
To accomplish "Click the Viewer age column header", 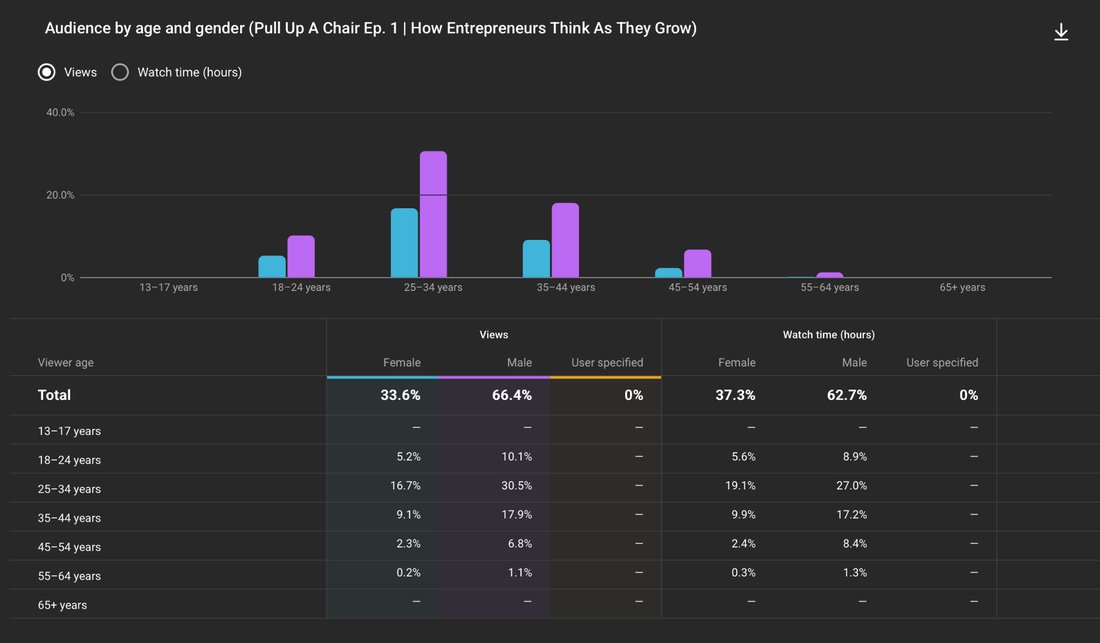I will click(66, 363).
